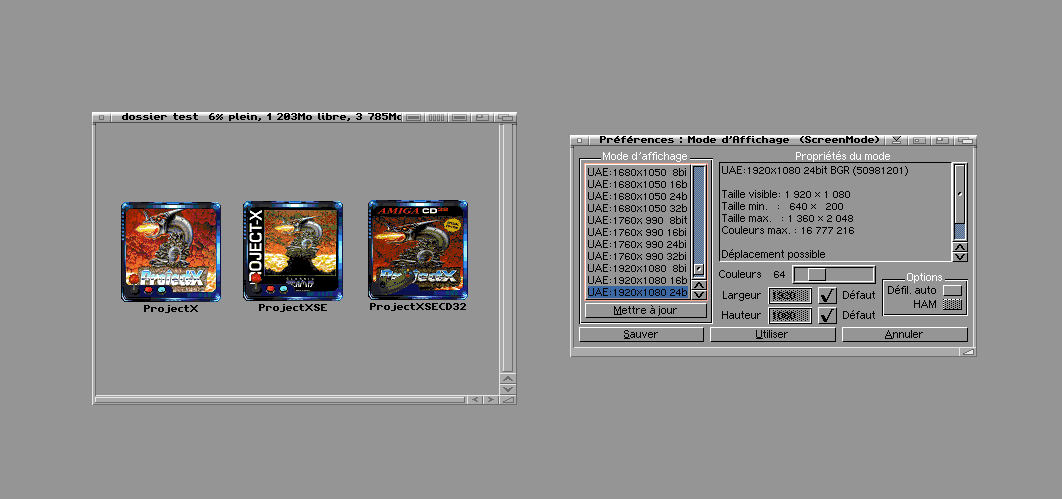Uncheck the Hauteur Défaut checkbox

(x=827, y=316)
